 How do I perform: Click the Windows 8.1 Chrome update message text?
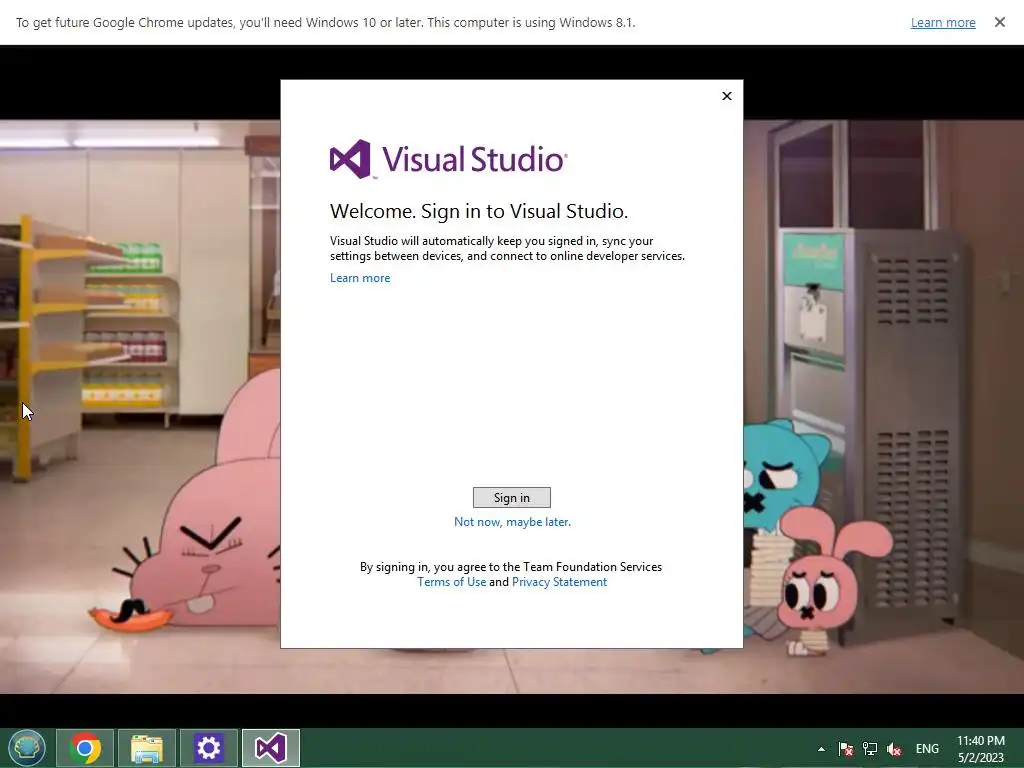[325, 23]
